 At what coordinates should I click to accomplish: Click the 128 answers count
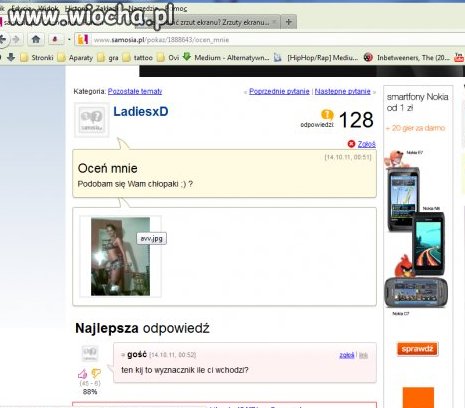point(356,120)
